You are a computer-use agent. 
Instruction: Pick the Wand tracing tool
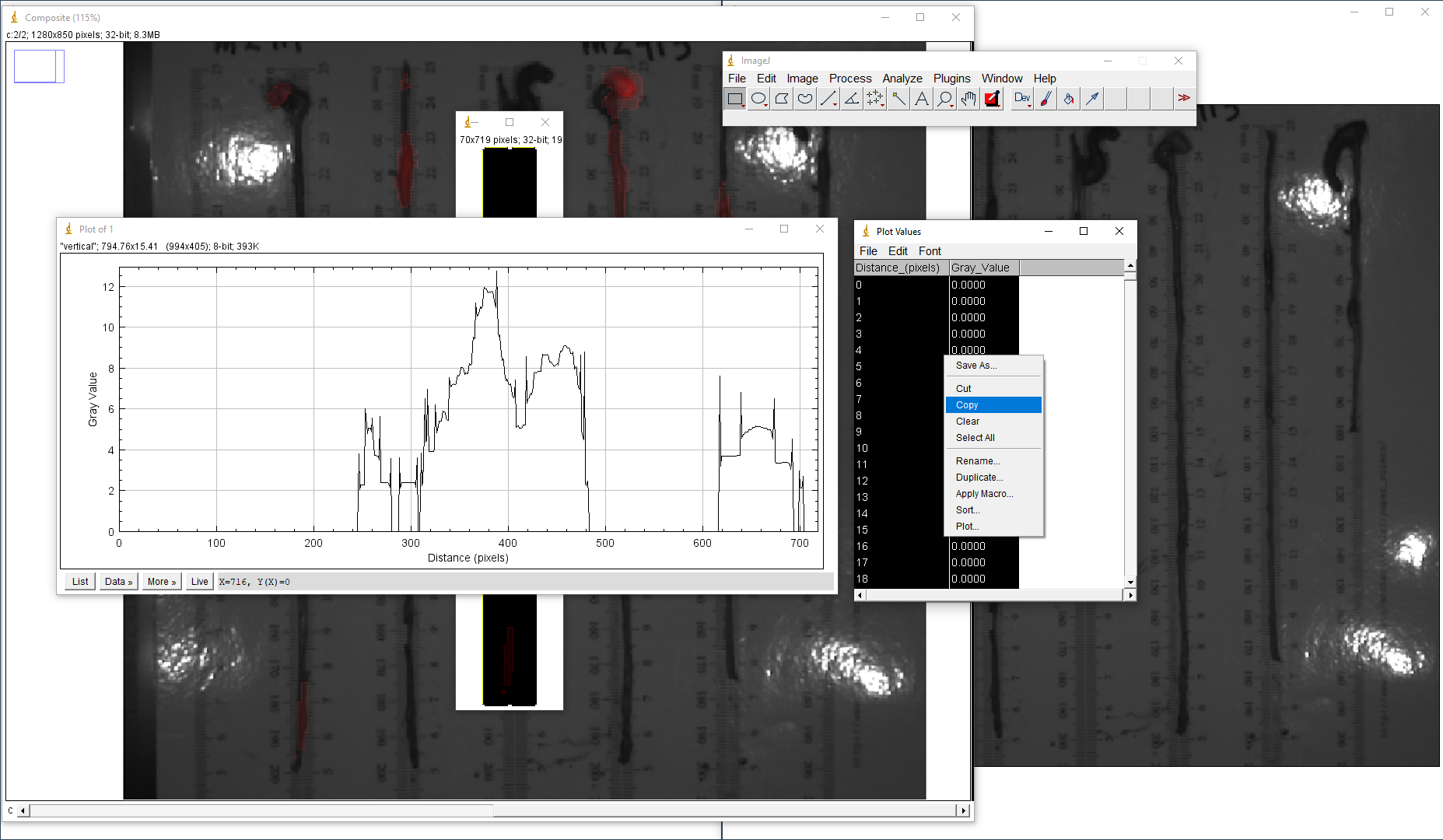click(898, 99)
